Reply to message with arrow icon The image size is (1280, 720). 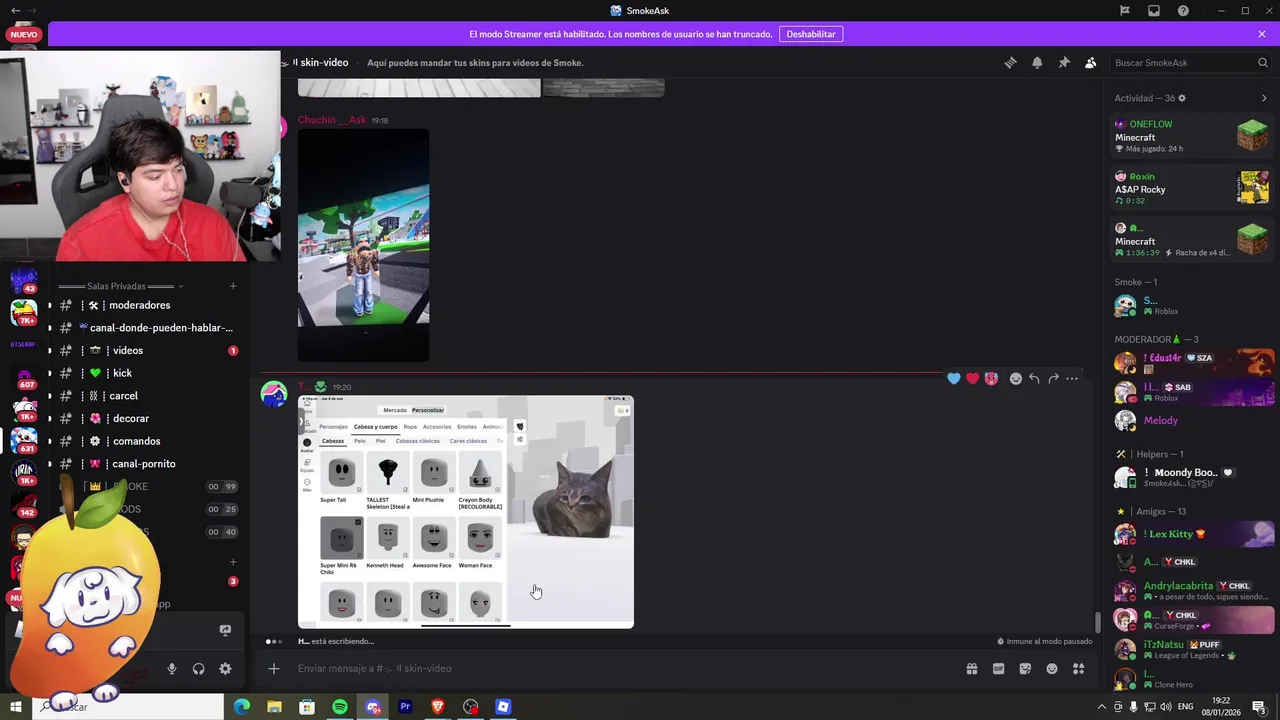tap(1034, 378)
